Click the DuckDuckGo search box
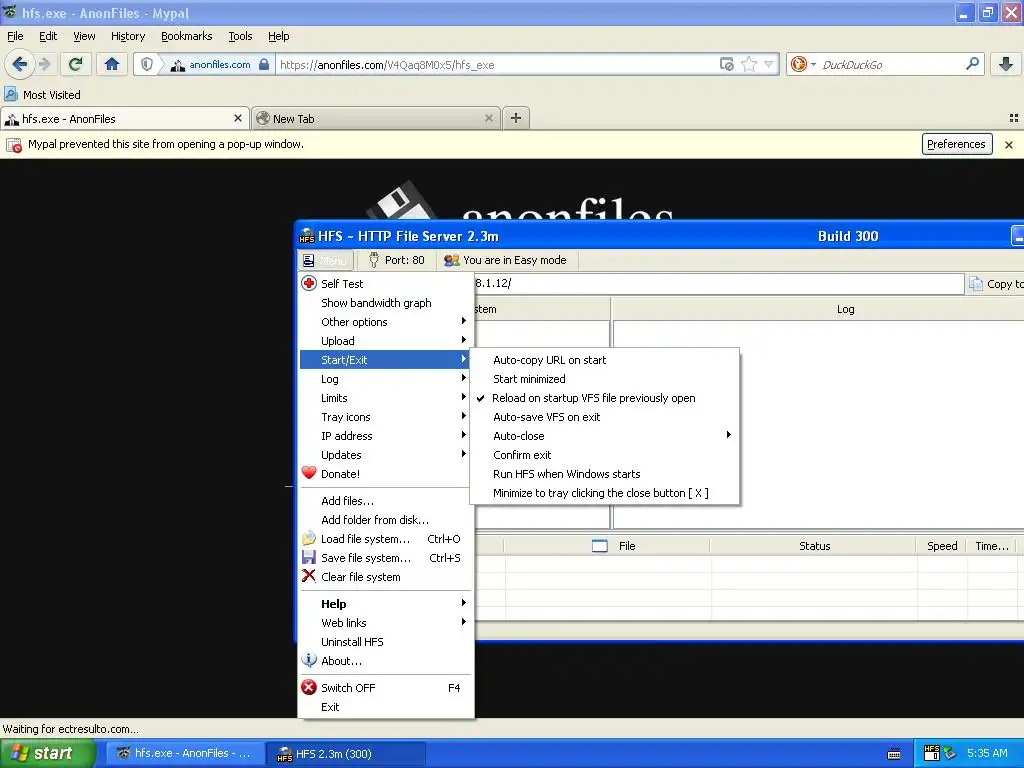Image resolution: width=1024 pixels, height=768 pixels. click(888, 64)
